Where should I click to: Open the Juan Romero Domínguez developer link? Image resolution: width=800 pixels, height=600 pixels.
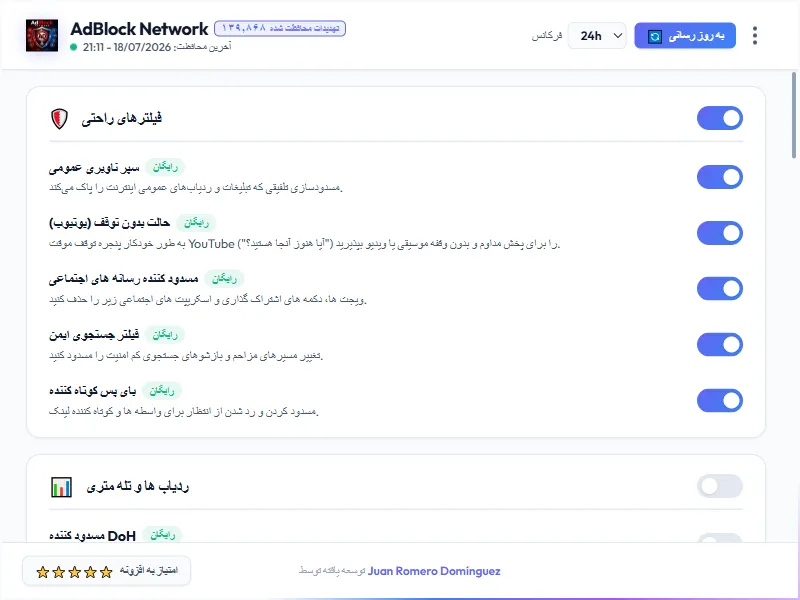point(434,571)
